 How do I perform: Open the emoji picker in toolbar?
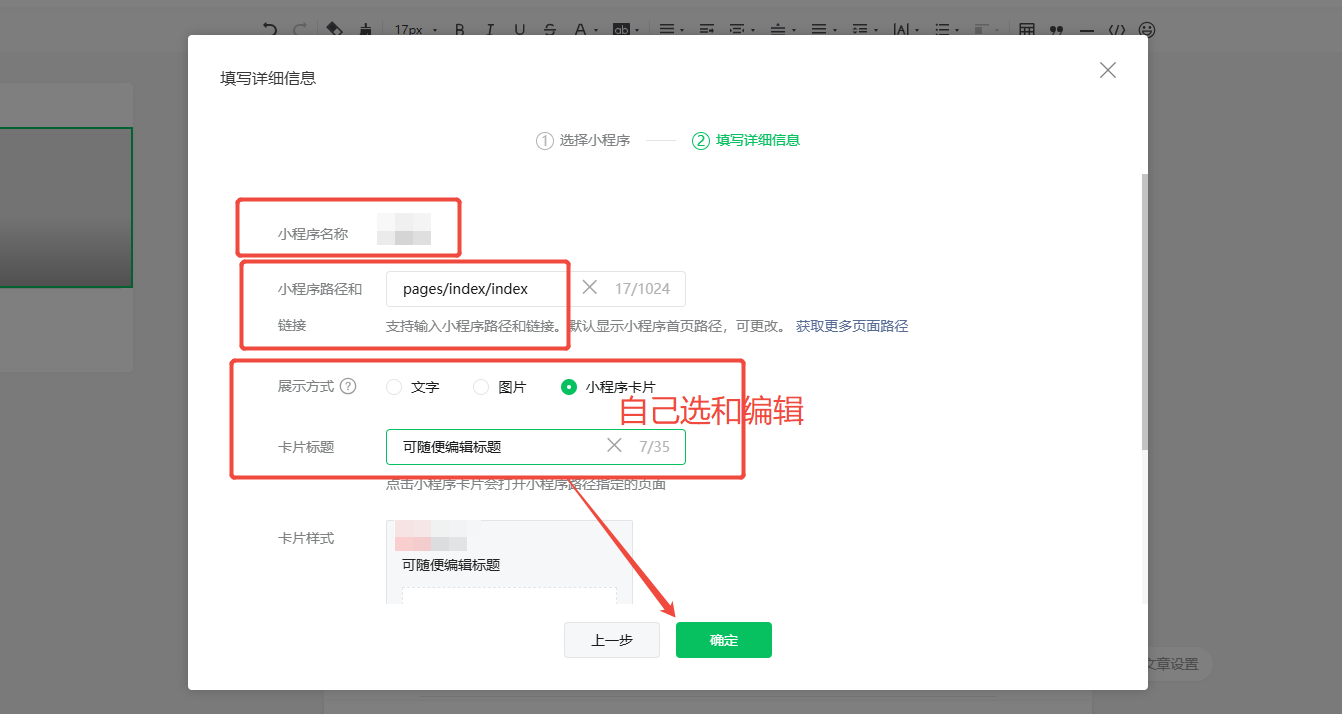[x=1147, y=30]
